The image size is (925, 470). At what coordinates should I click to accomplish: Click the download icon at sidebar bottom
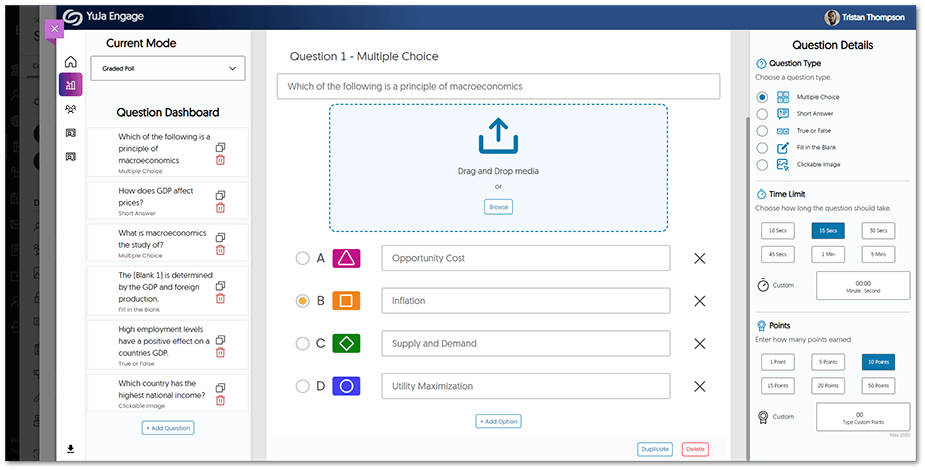(70, 449)
